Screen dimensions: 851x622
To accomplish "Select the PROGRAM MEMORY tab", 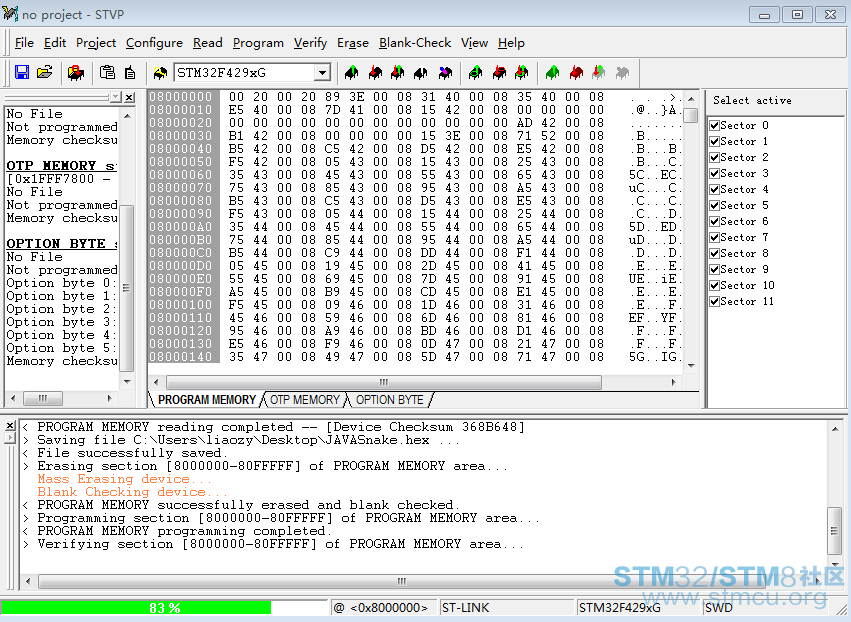I will pyautogui.click(x=207, y=400).
